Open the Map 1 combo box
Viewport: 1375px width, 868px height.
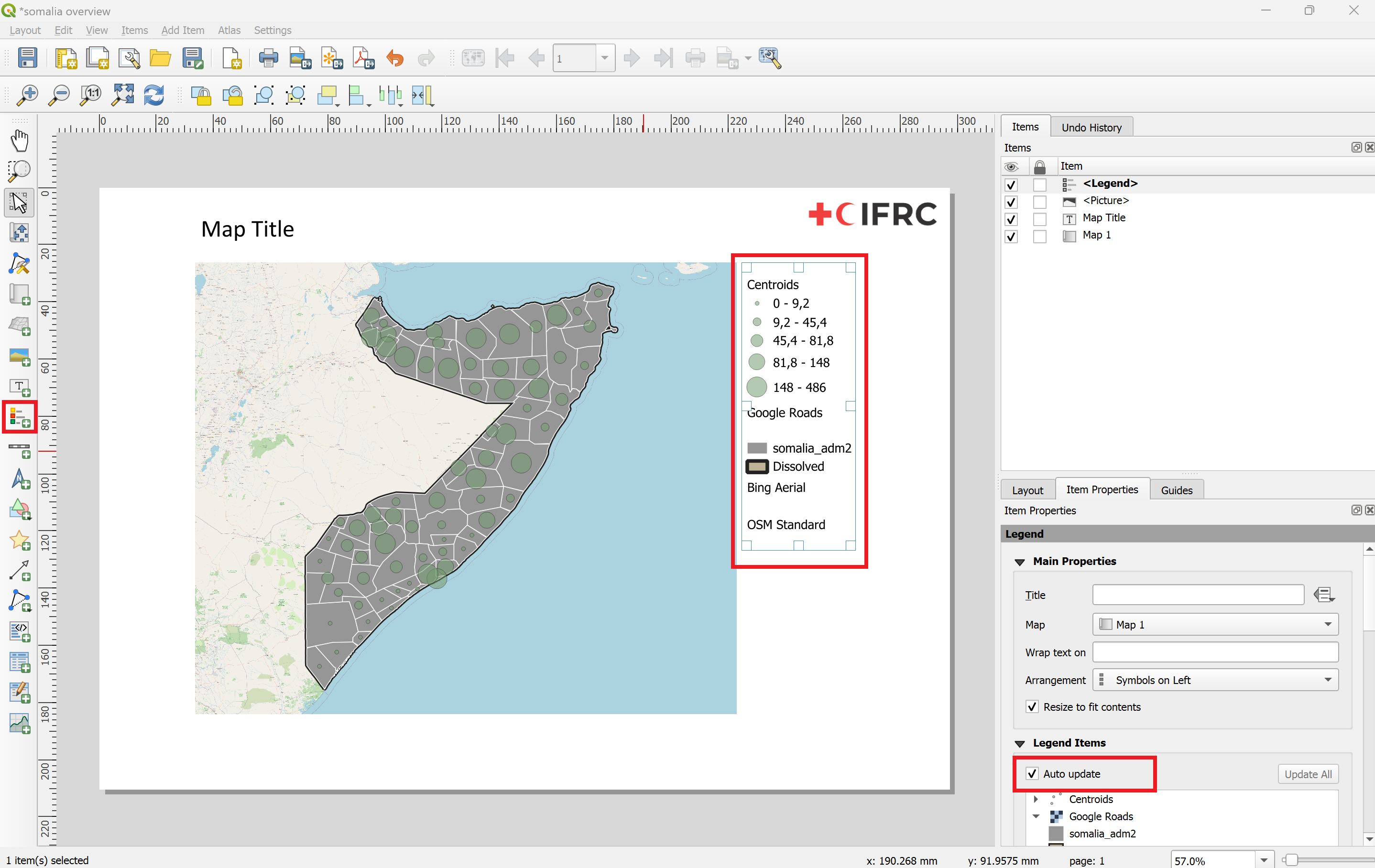coord(1214,624)
